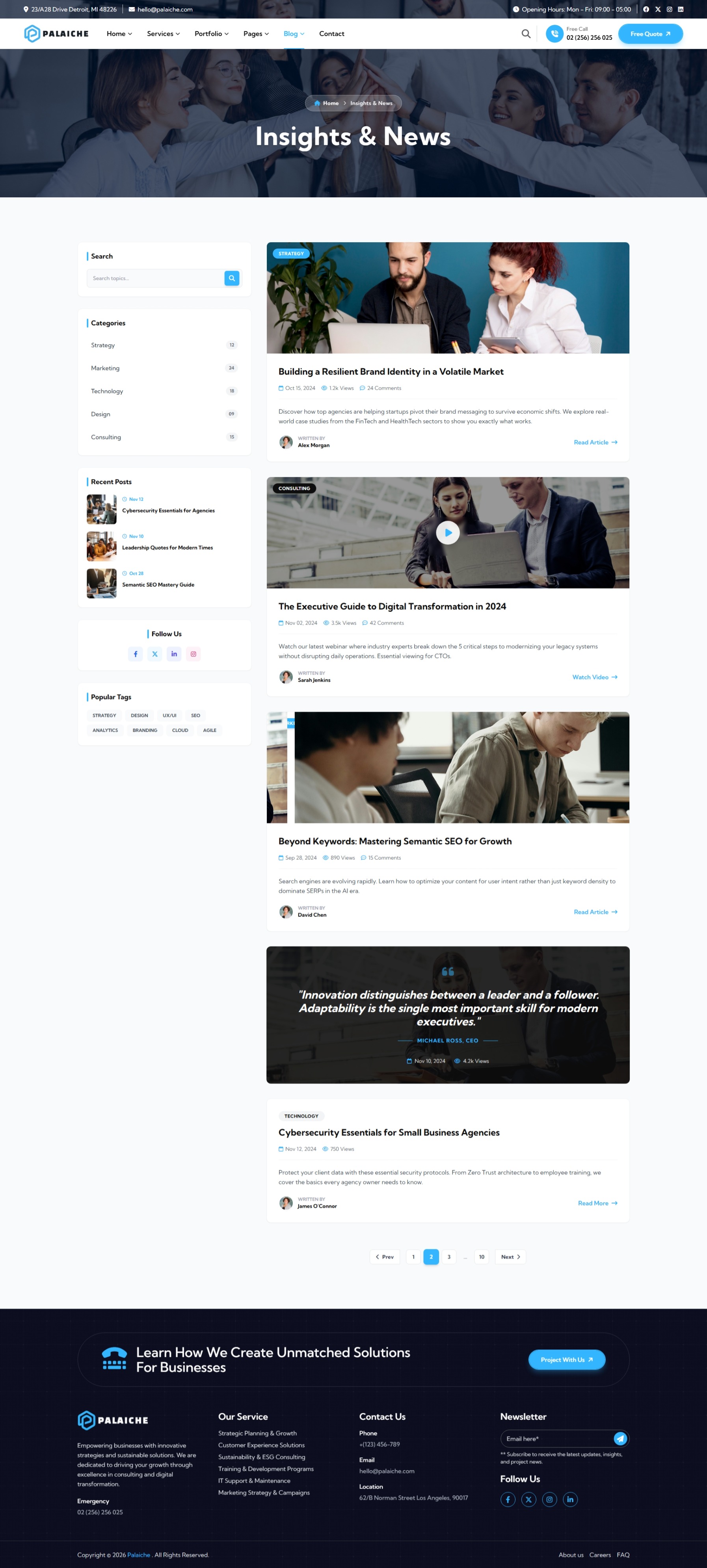Open Careers footer link

[x=600, y=1555]
